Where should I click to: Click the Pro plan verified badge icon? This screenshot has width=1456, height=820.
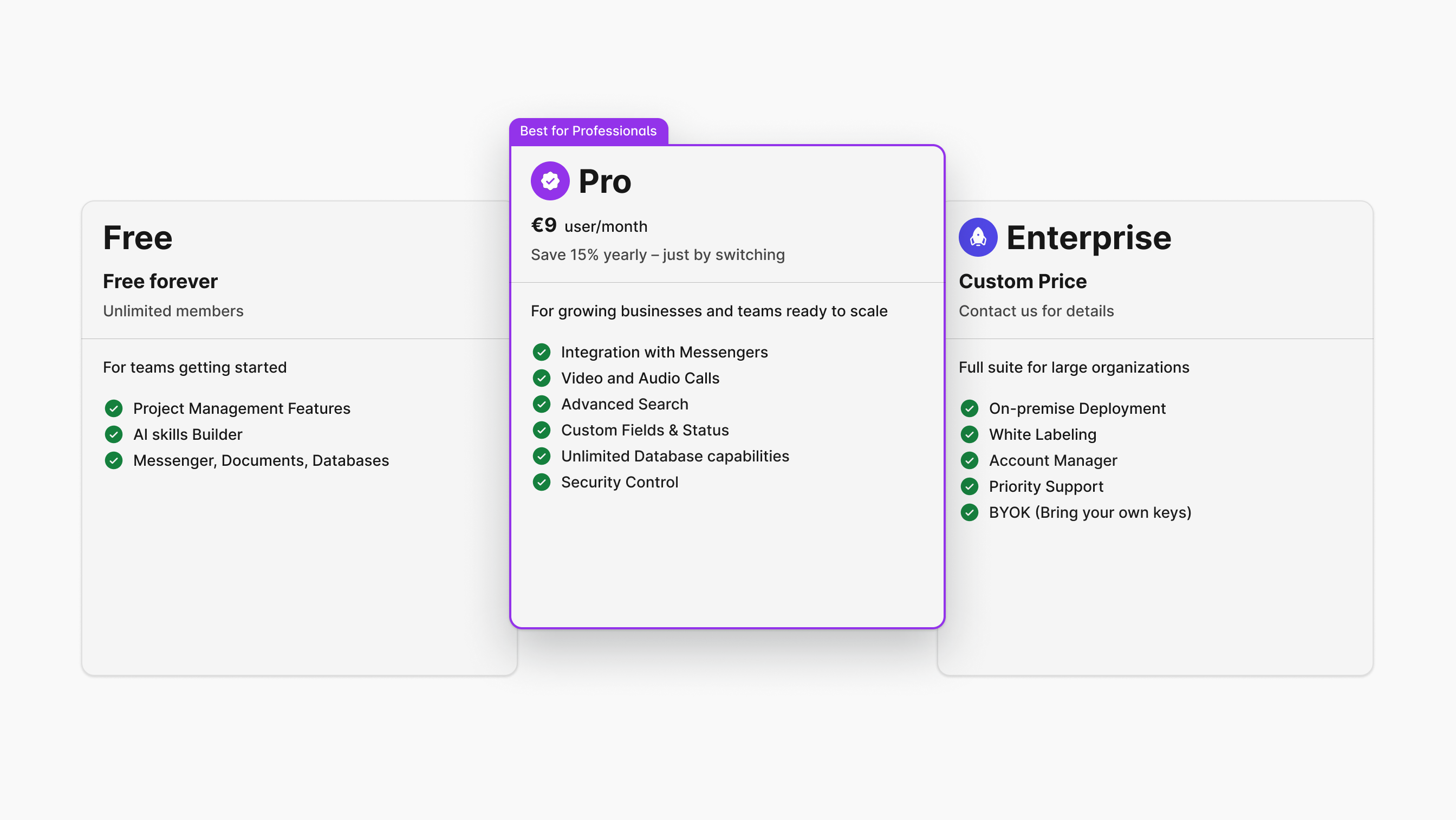549,181
